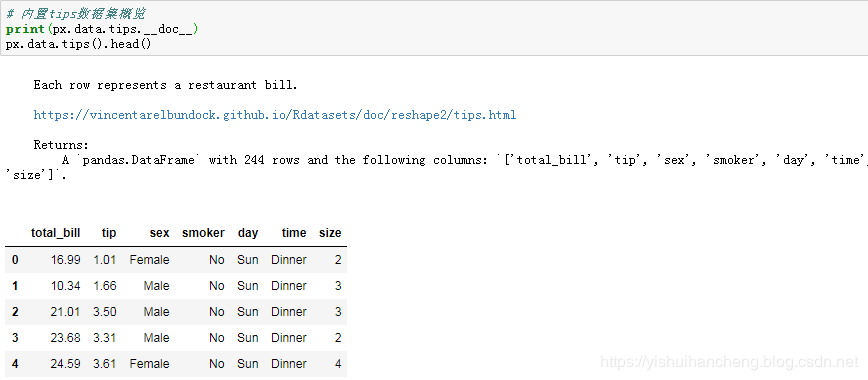Click Male in row 1
This screenshot has width=868, height=380.
(156, 286)
